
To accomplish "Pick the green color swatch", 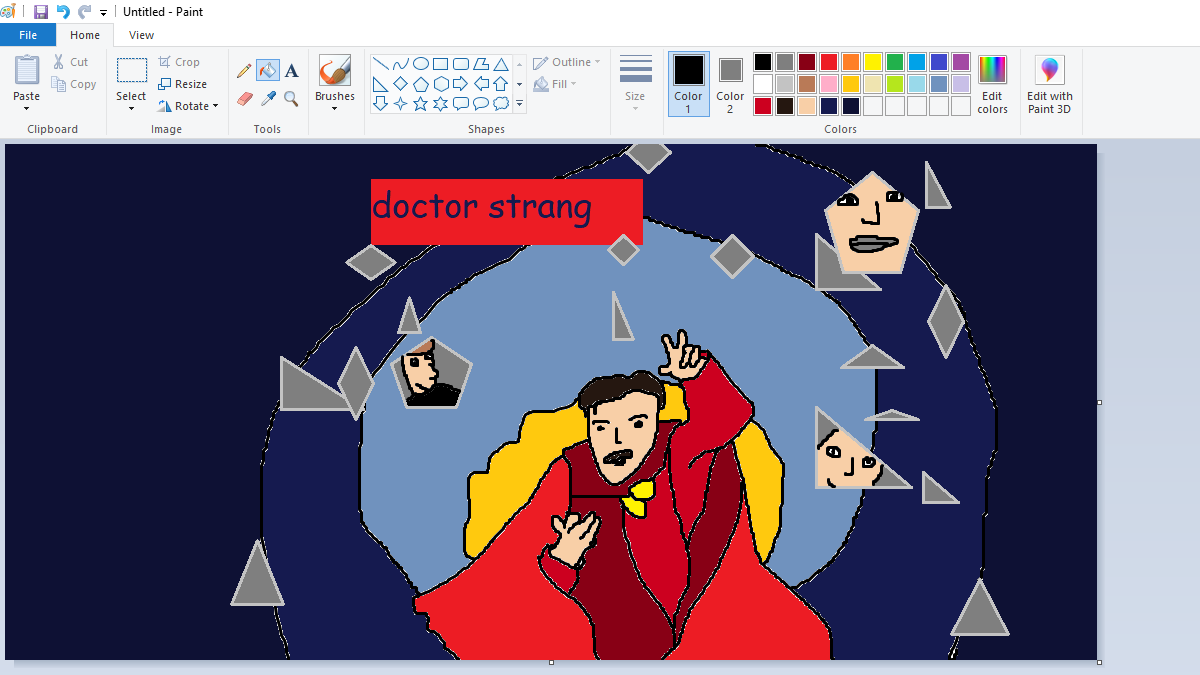I will (x=895, y=62).
